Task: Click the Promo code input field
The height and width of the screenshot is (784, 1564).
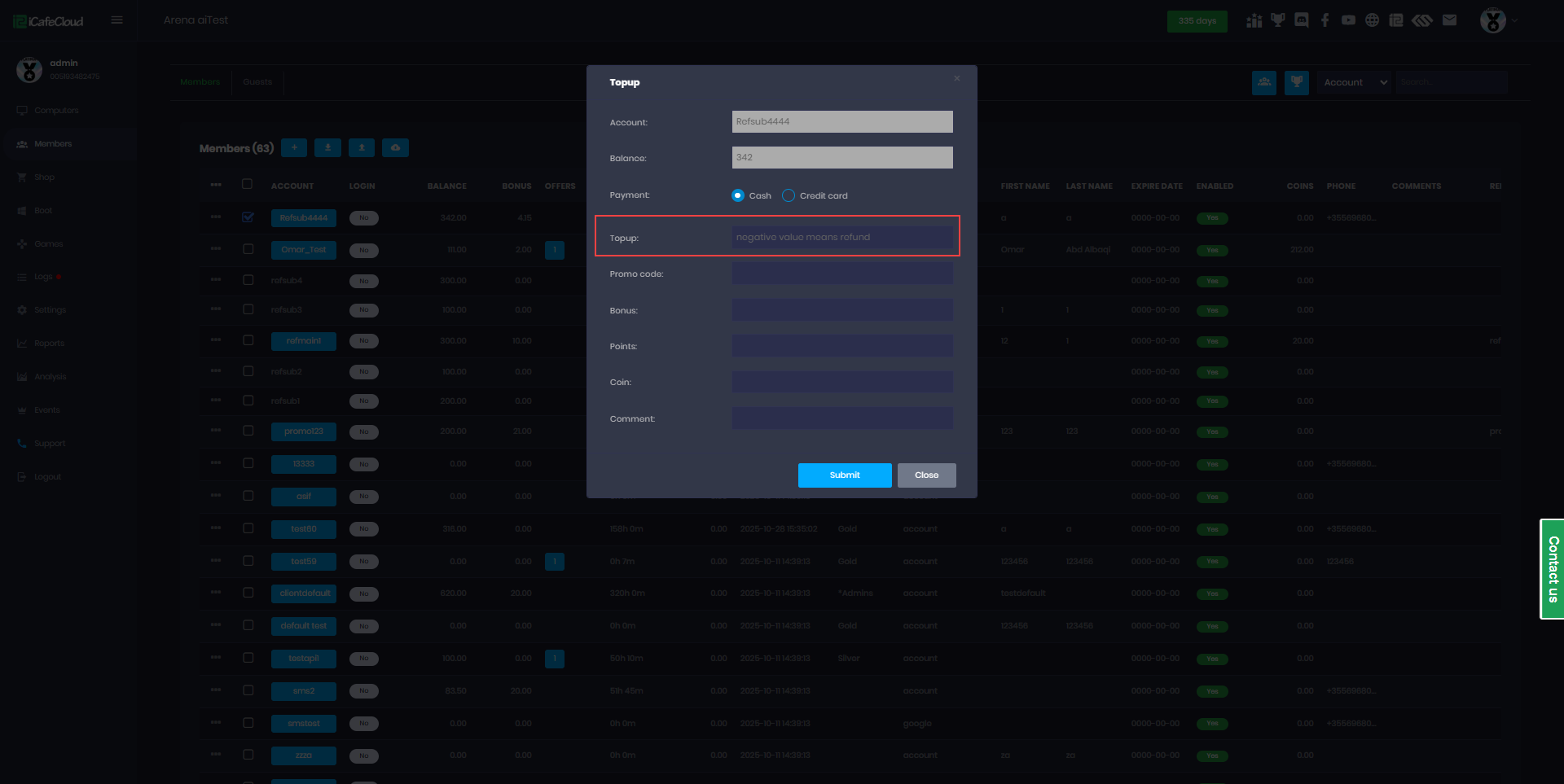Action: click(x=842, y=274)
